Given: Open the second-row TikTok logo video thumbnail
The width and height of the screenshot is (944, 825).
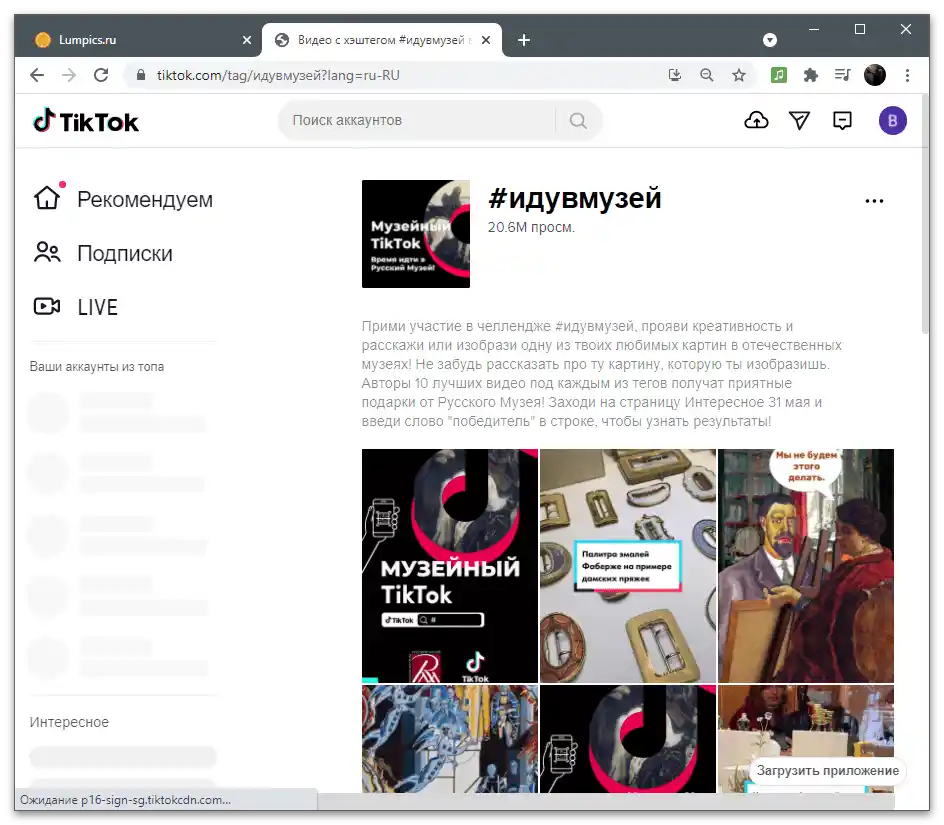Looking at the screenshot, I should [628, 739].
